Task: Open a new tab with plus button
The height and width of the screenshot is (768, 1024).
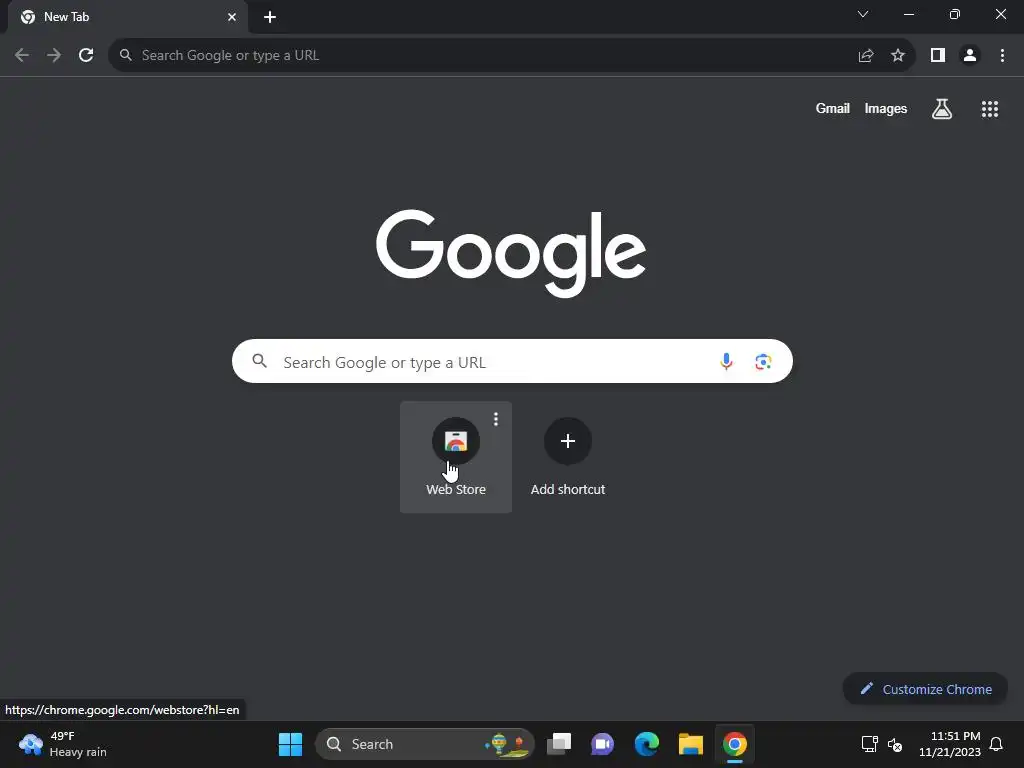Action: point(270,17)
